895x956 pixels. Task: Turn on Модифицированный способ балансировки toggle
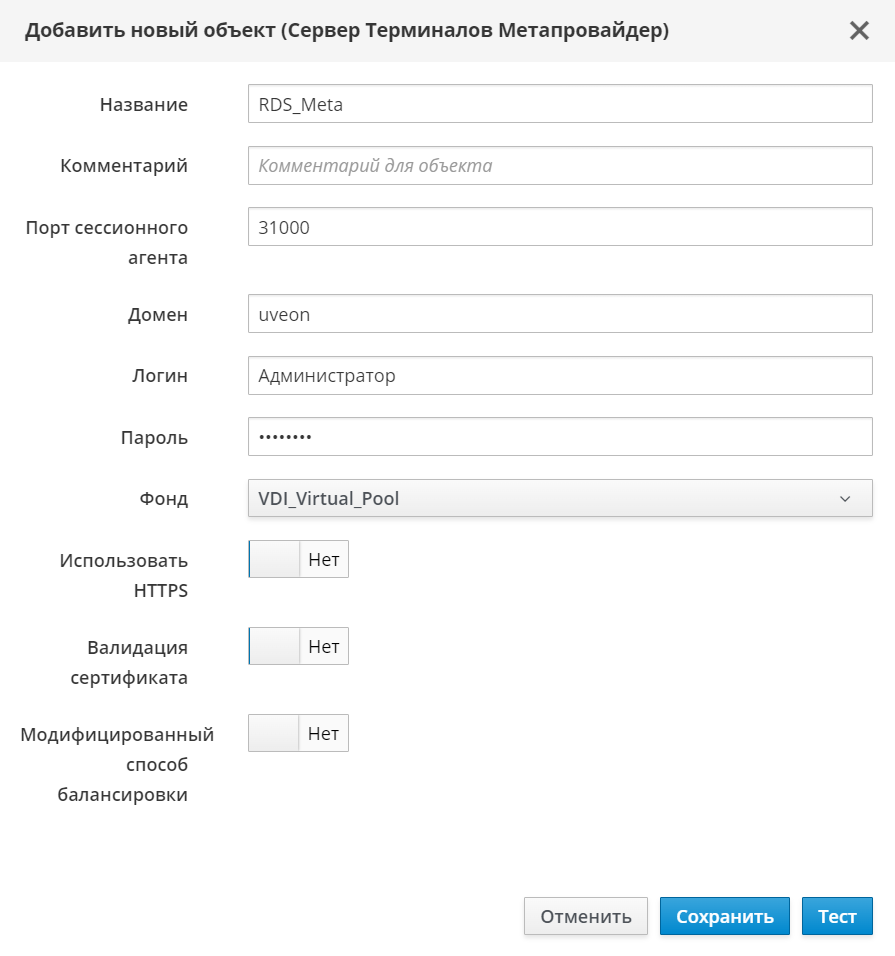[298, 733]
